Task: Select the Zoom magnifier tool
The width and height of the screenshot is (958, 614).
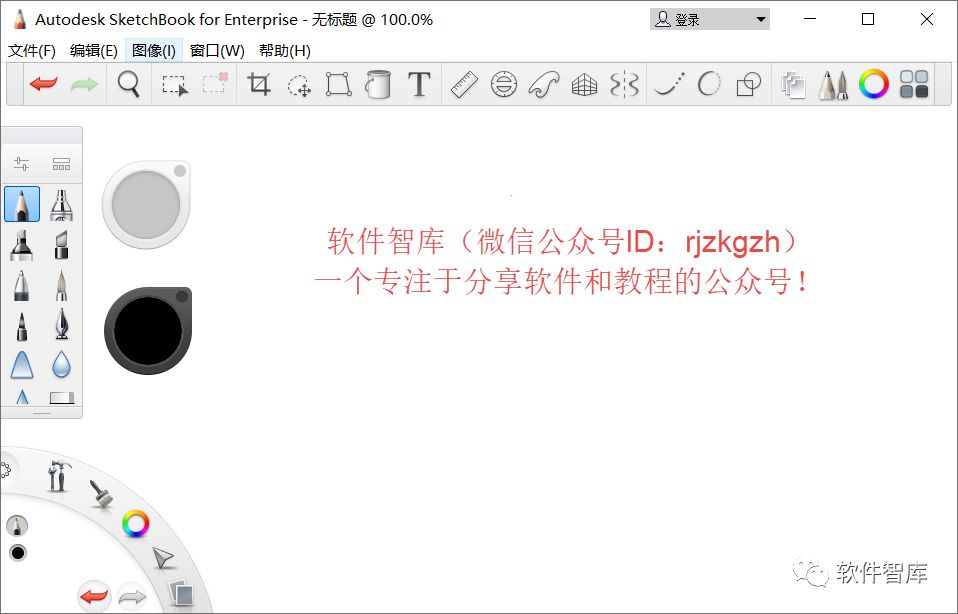Action: click(128, 84)
